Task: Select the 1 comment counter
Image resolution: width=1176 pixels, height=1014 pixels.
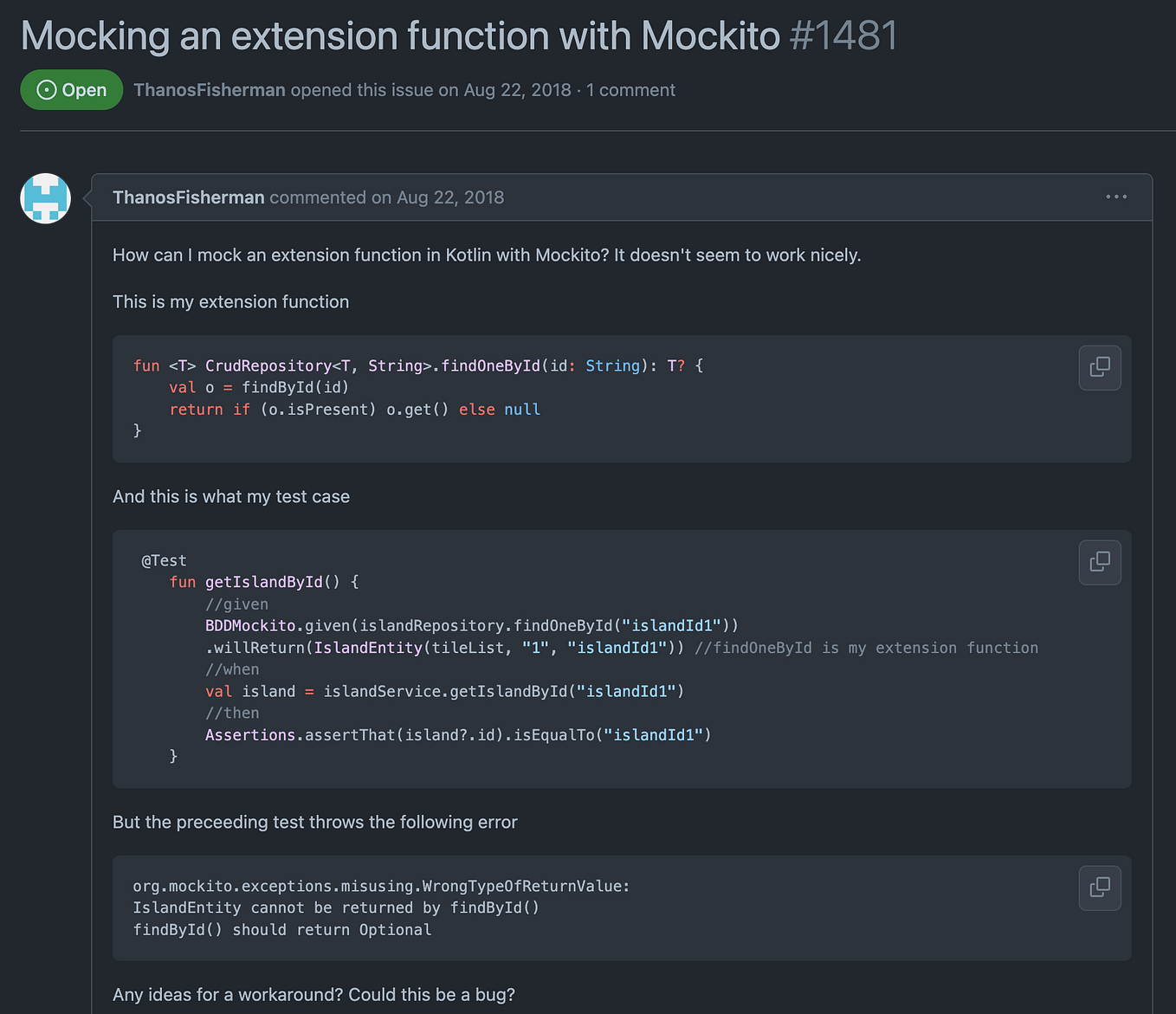Action: [x=630, y=90]
